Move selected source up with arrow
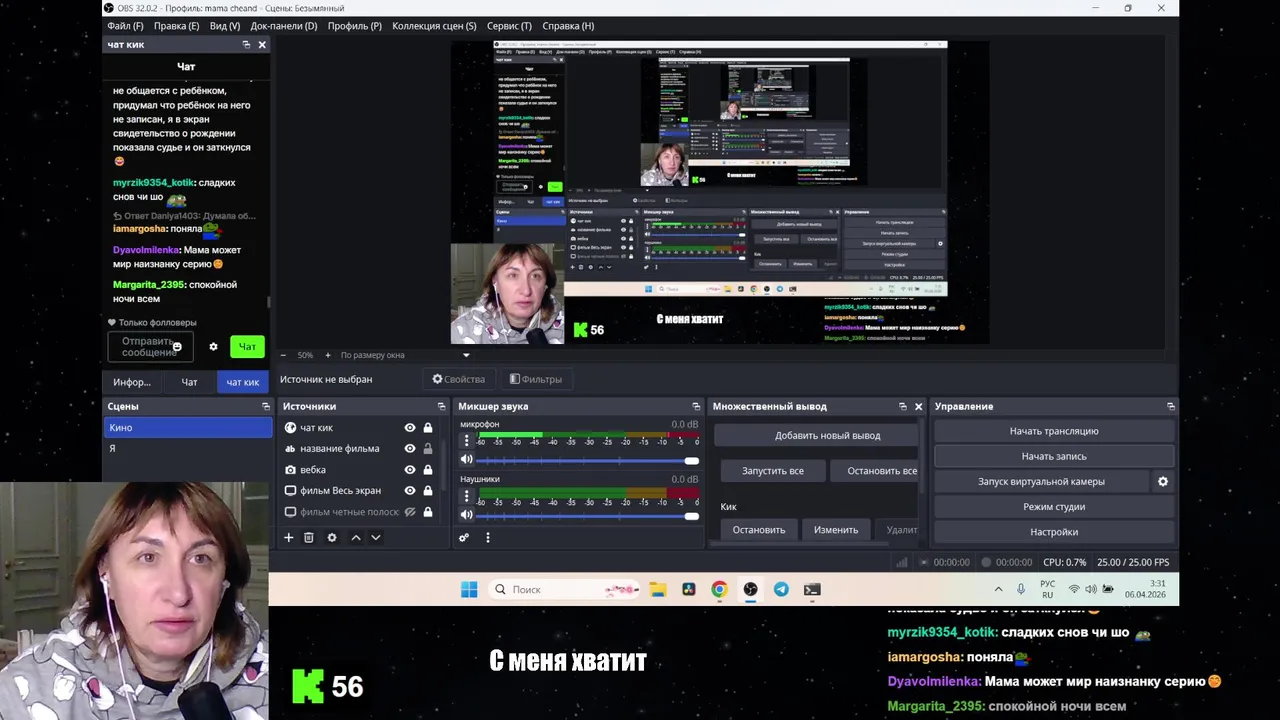 [x=355, y=538]
